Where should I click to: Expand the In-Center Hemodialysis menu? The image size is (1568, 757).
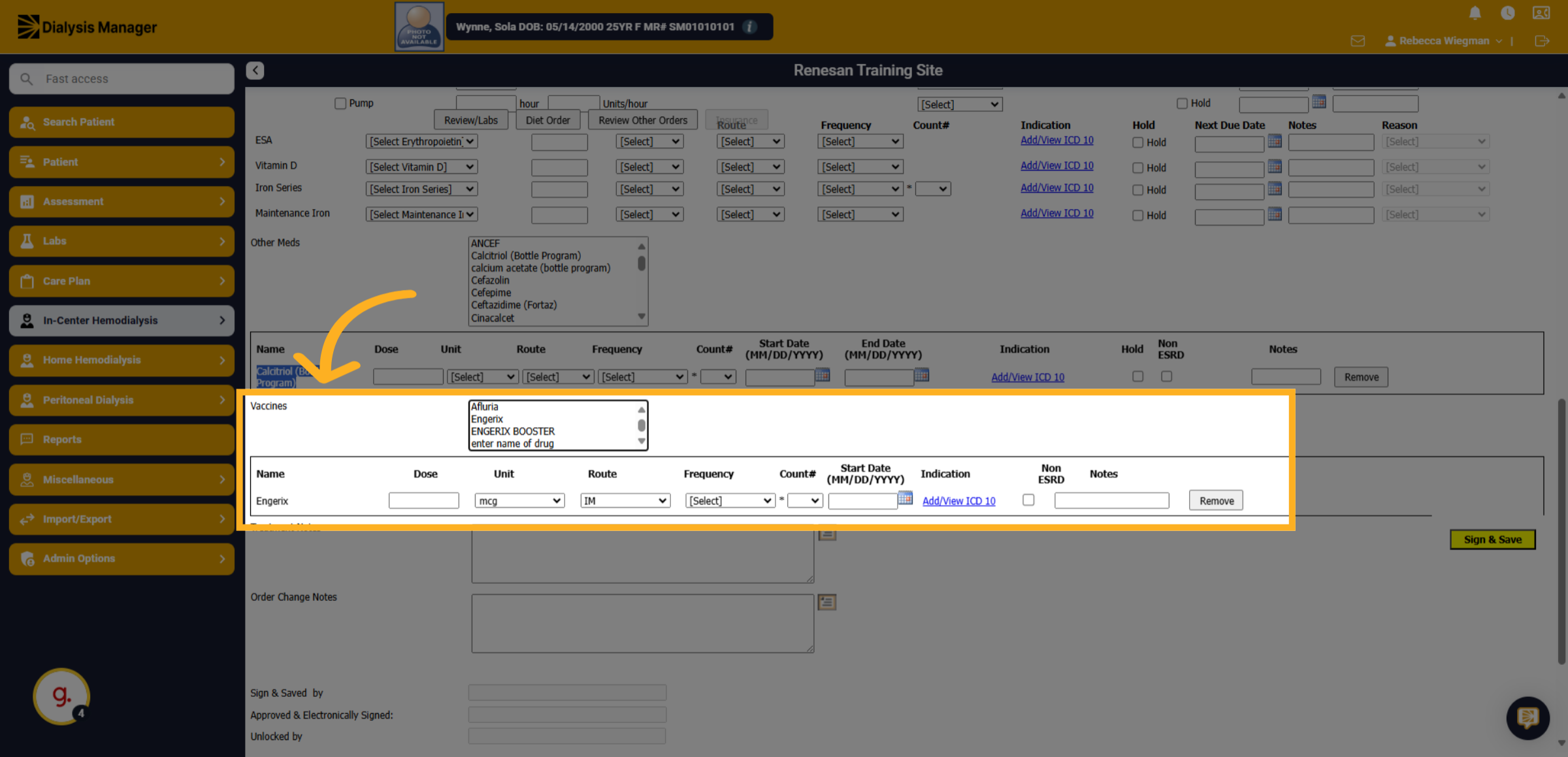coord(122,321)
